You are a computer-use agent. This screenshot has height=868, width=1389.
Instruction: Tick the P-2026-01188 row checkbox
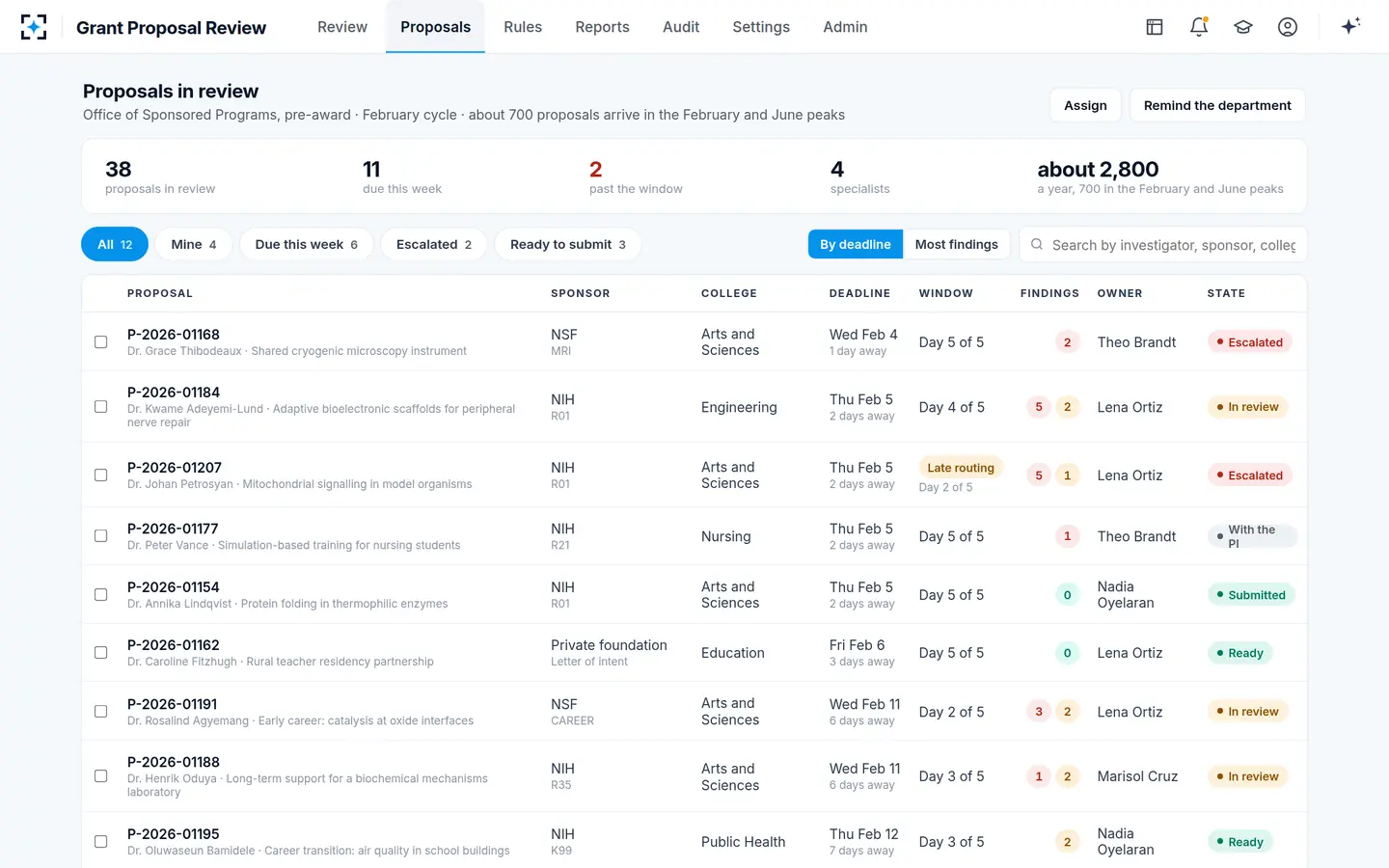click(x=100, y=776)
